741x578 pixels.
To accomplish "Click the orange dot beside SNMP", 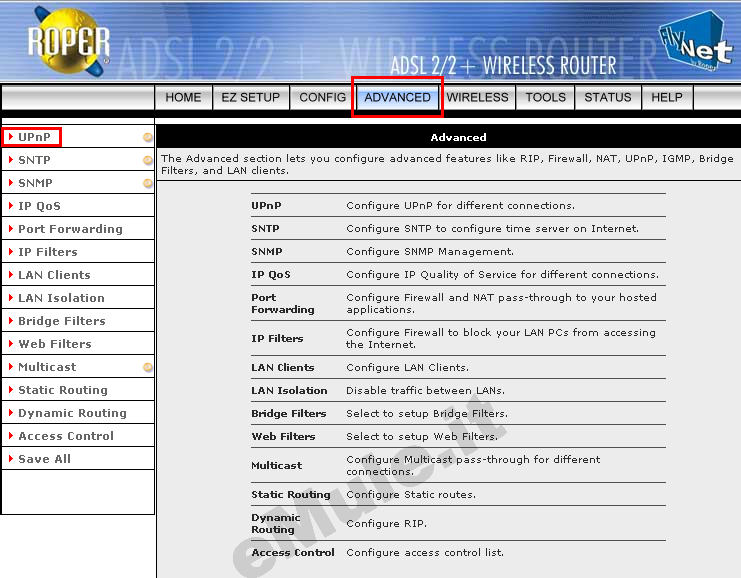I will (x=148, y=183).
